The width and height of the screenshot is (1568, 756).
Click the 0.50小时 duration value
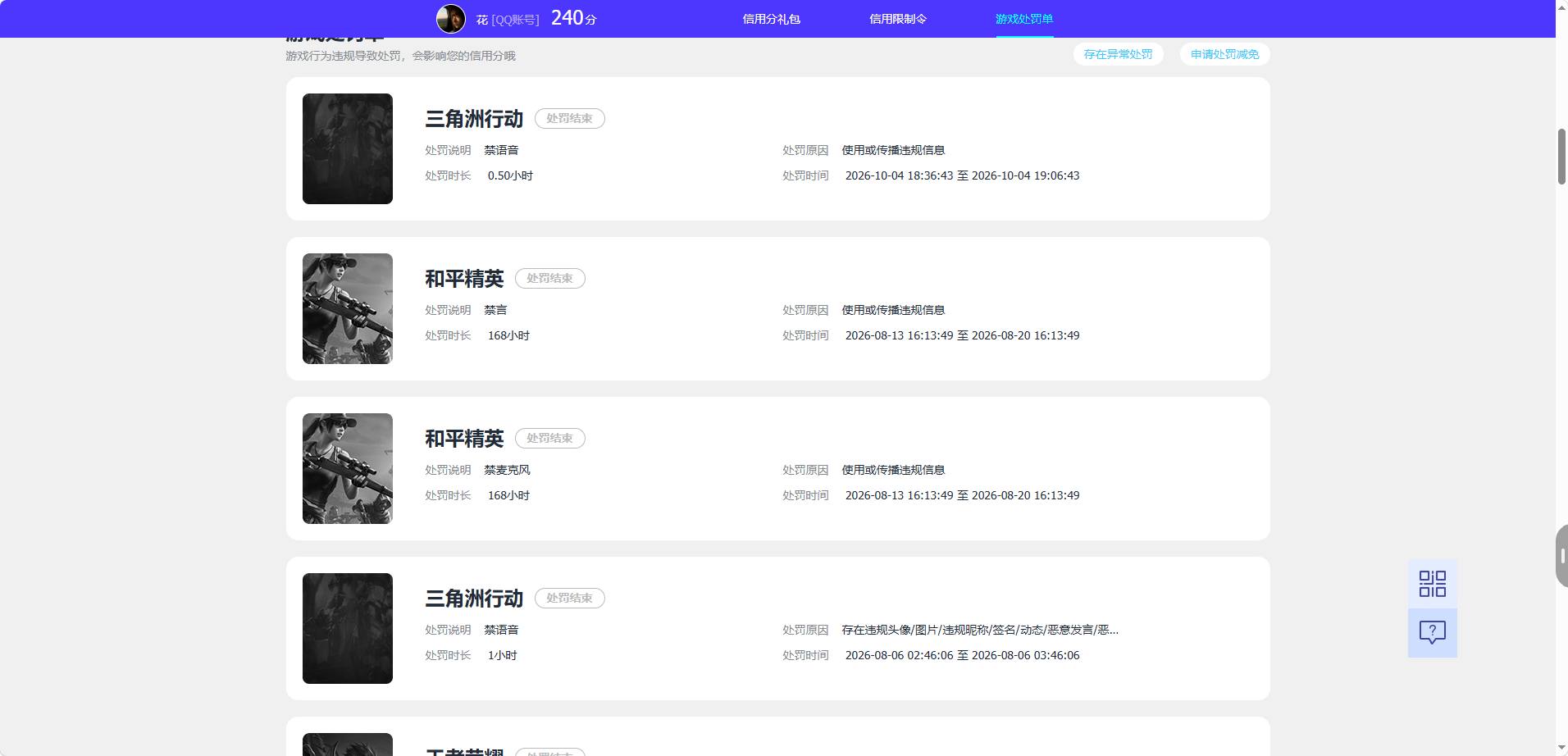click(510, 175)
